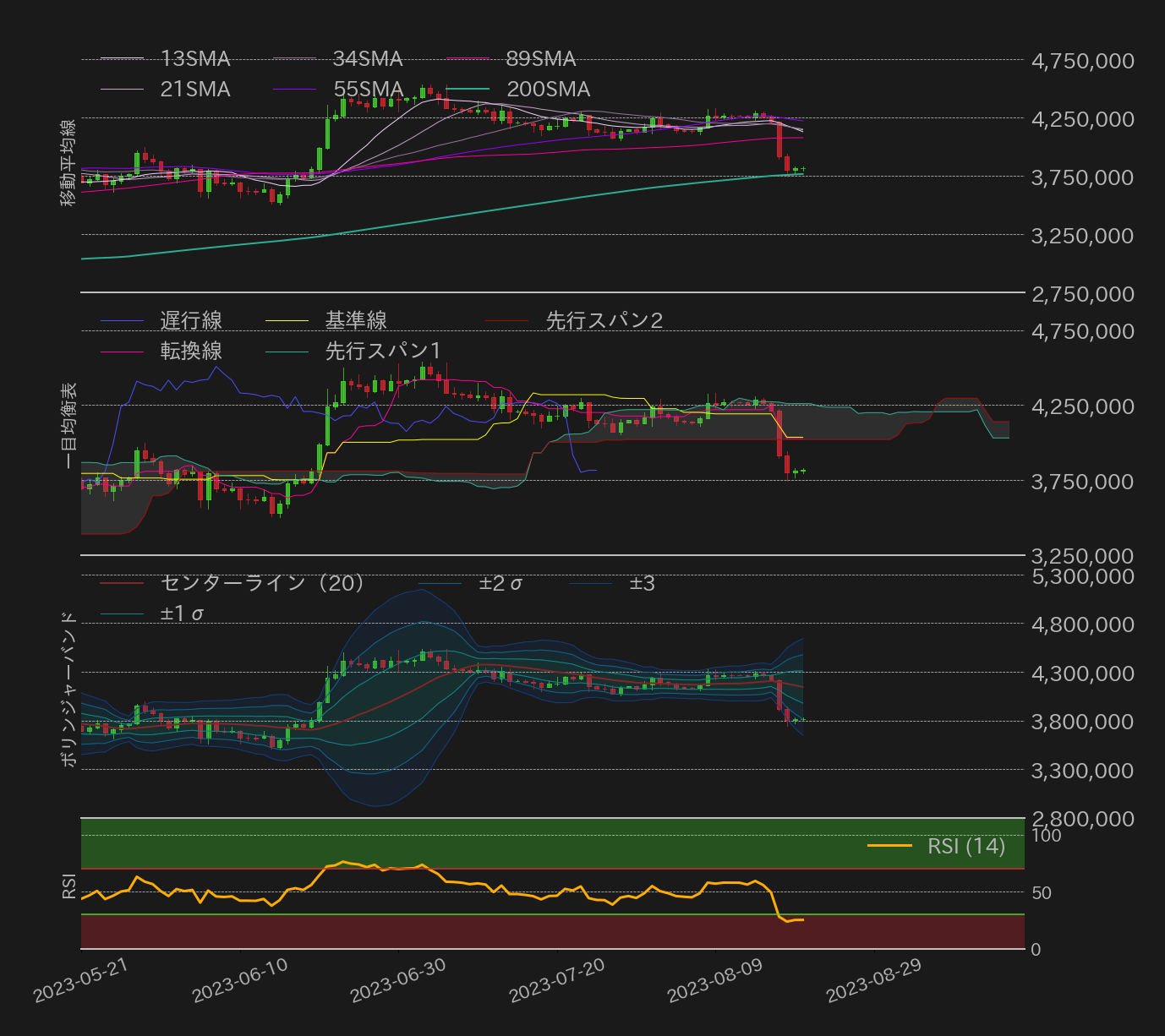
Task: Click the 移動平均線 vertical axis title
Action: point(68,163)
